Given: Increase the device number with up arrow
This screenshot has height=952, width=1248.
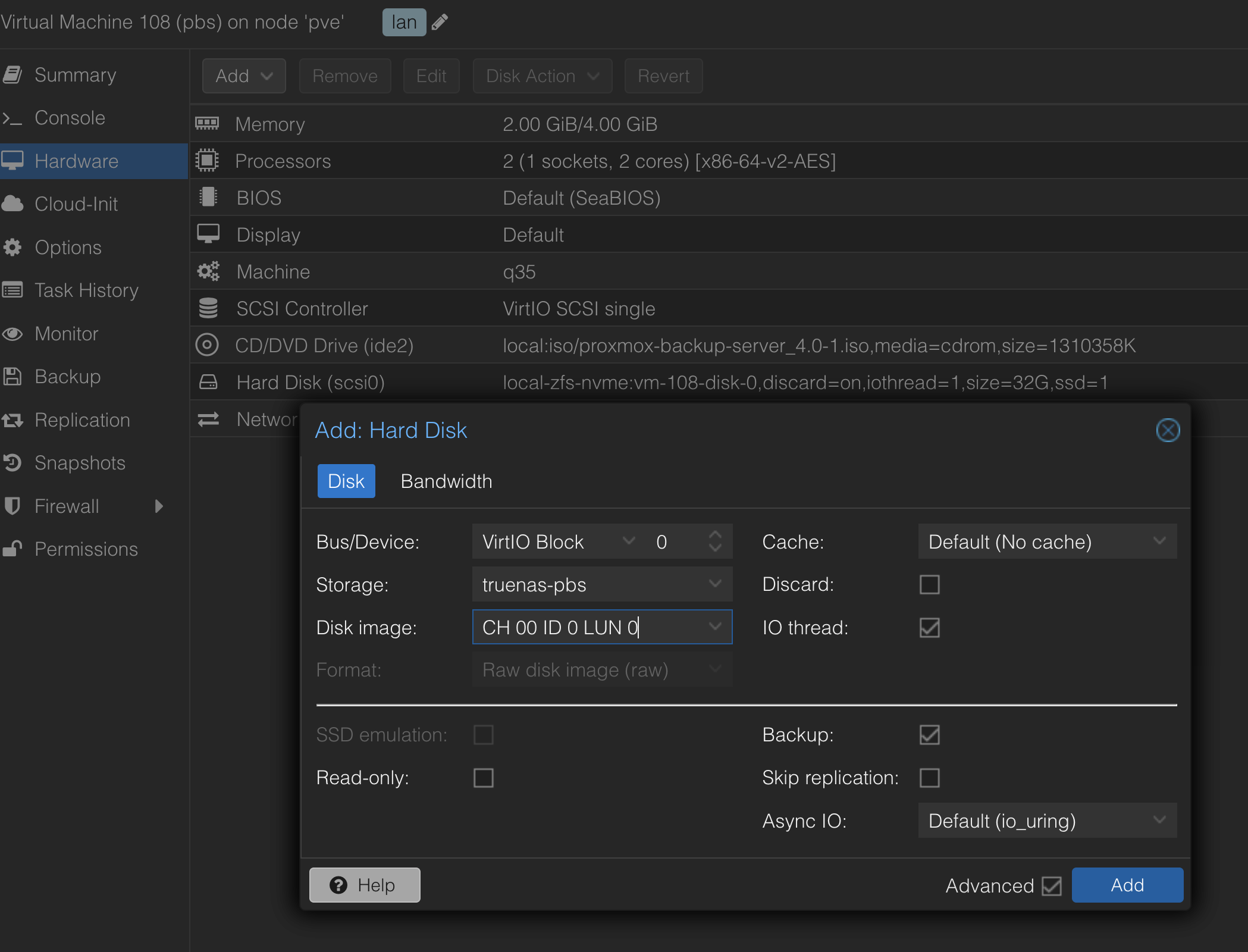Looking at the screenshot, I should tap(715, 534).
